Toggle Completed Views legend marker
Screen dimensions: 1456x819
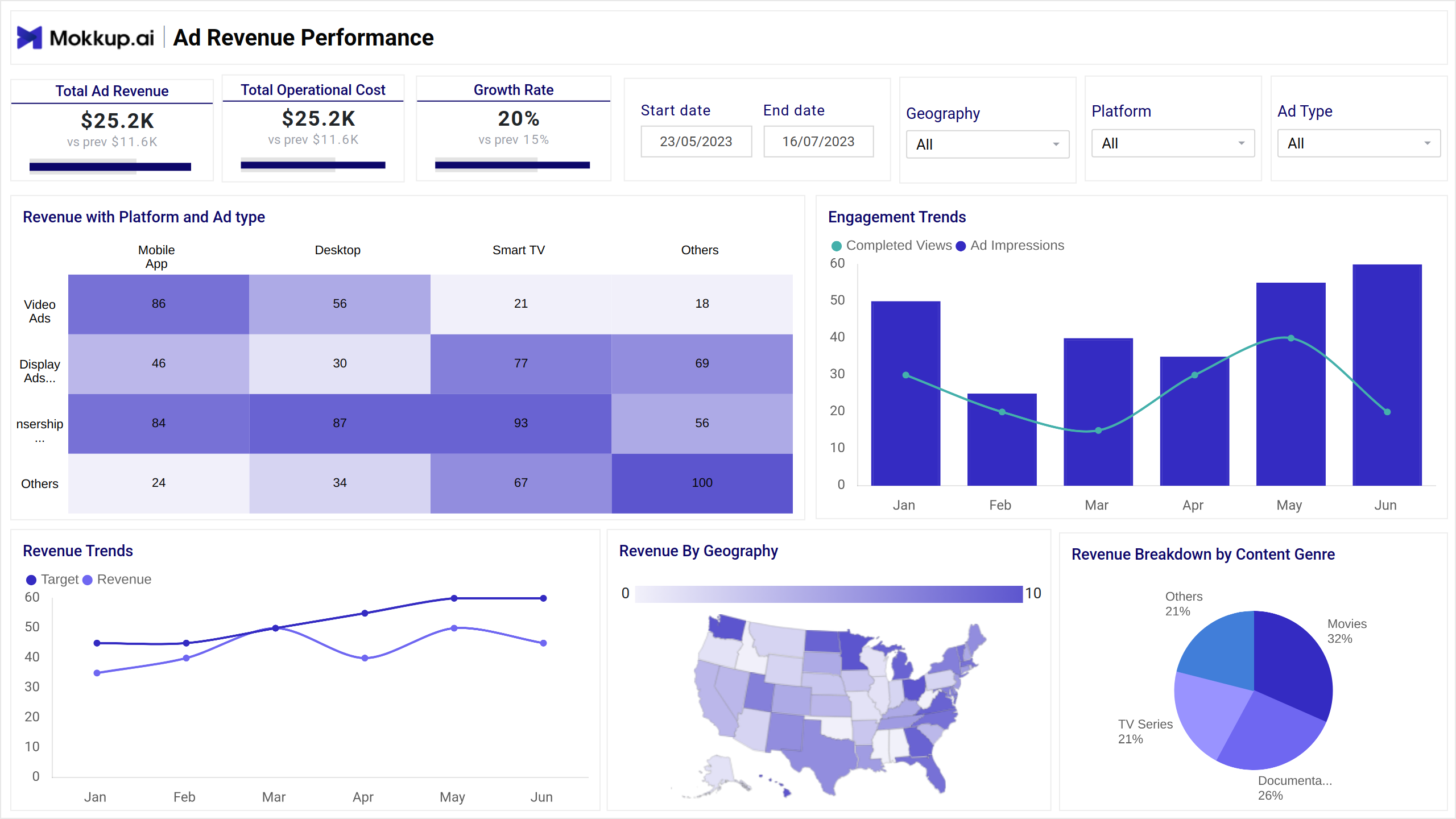[836, 246]
